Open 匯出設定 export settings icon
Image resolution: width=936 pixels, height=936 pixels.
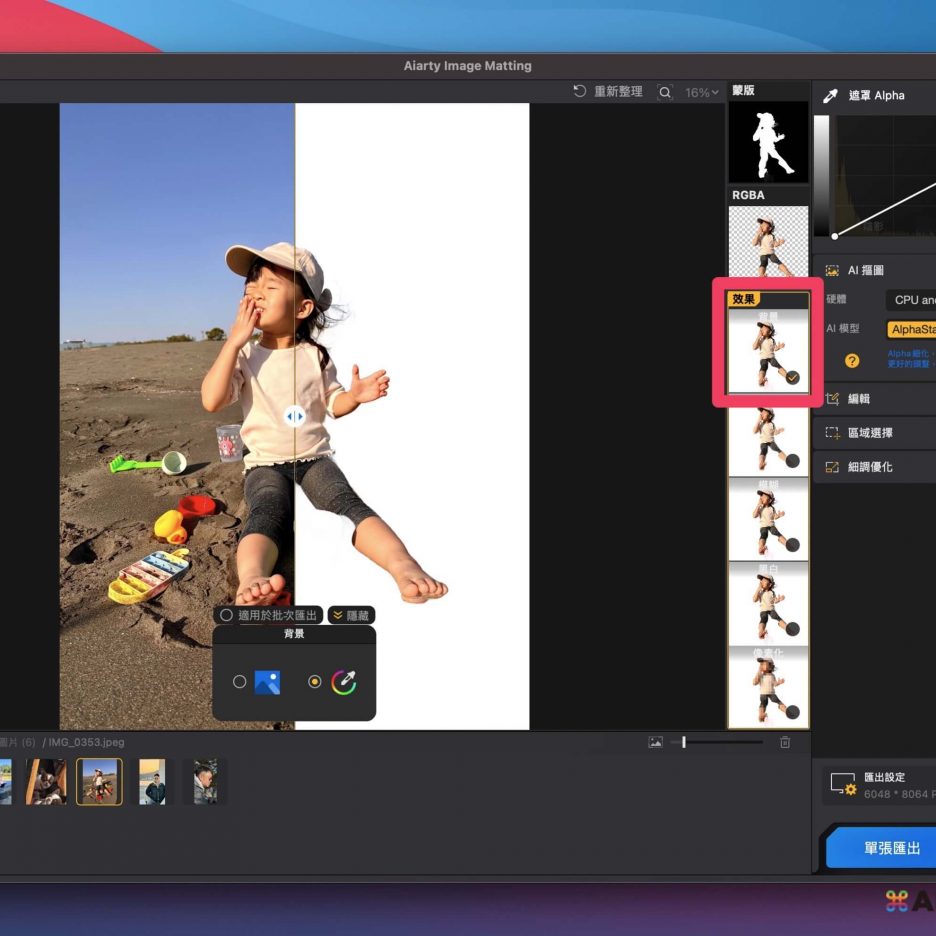click(x=843, y=785)
